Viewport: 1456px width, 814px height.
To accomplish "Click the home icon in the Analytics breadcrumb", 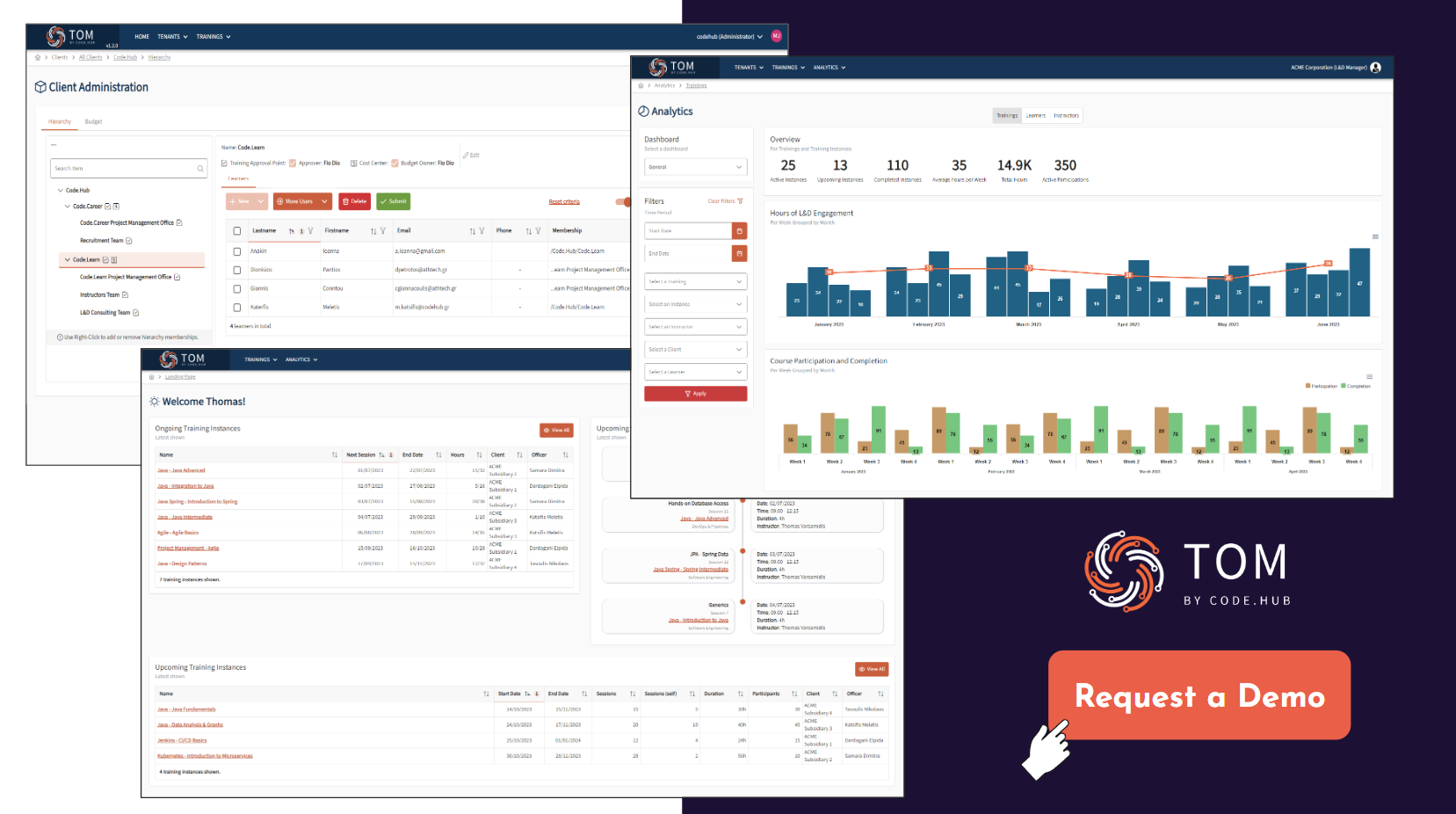I will [x=641, y=86].
